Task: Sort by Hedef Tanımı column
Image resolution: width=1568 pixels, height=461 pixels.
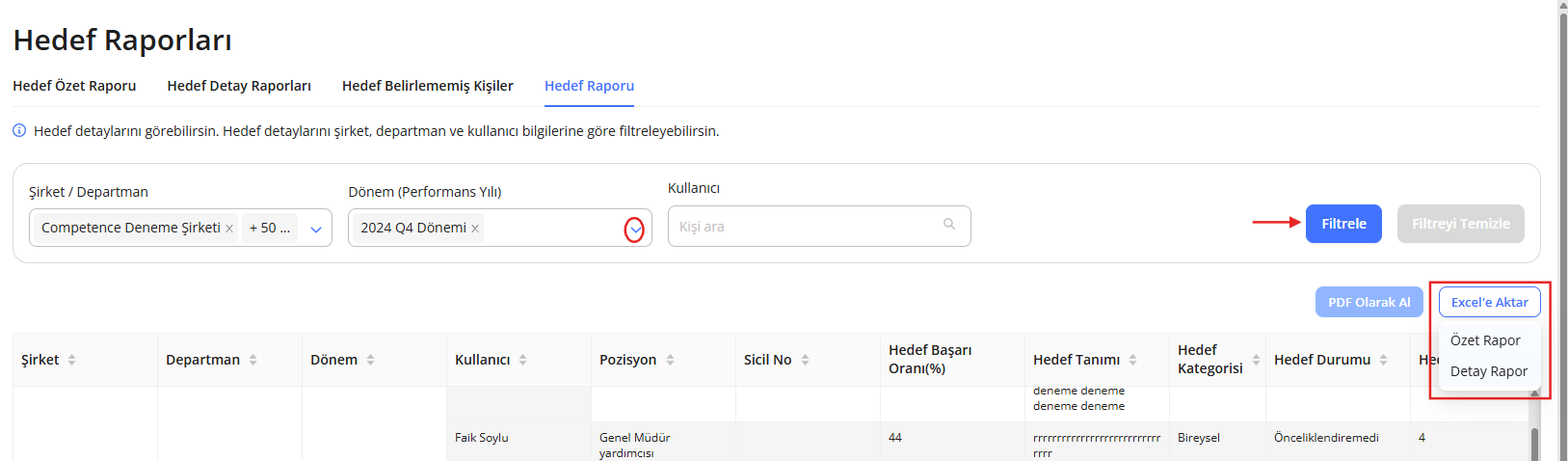Action: click(1132, 360)
